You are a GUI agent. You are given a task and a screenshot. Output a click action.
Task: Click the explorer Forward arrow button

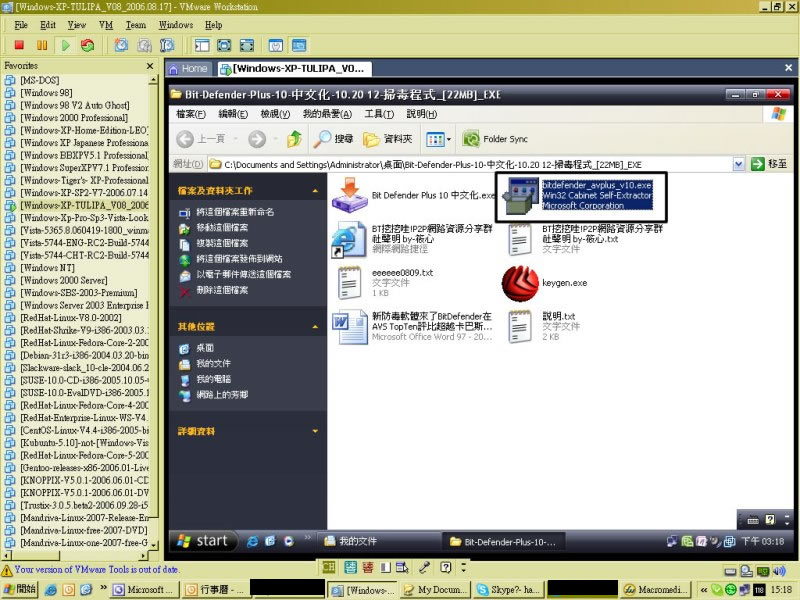[257, 139]
